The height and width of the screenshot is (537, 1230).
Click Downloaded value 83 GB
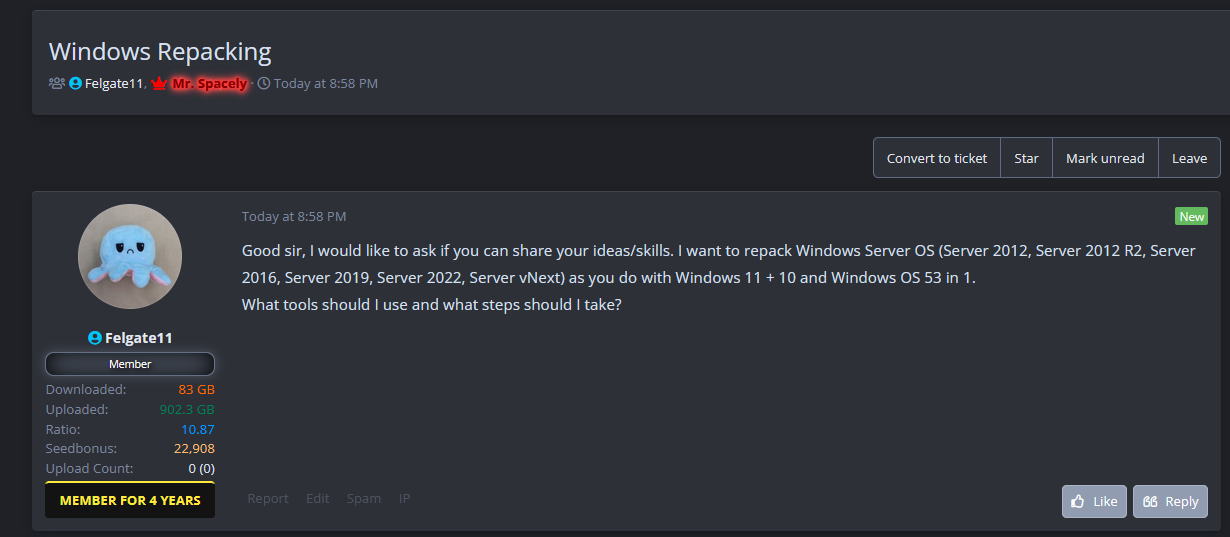point(196,389)
